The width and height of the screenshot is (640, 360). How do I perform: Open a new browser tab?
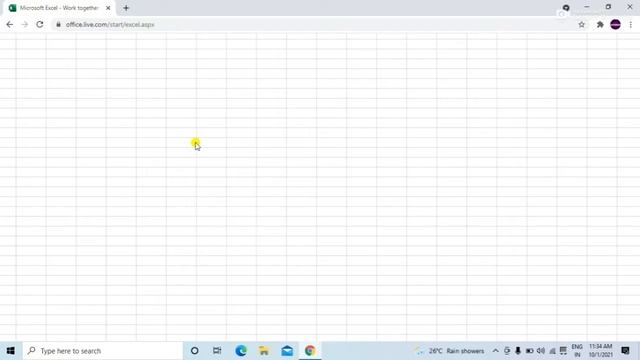(126, 8)
